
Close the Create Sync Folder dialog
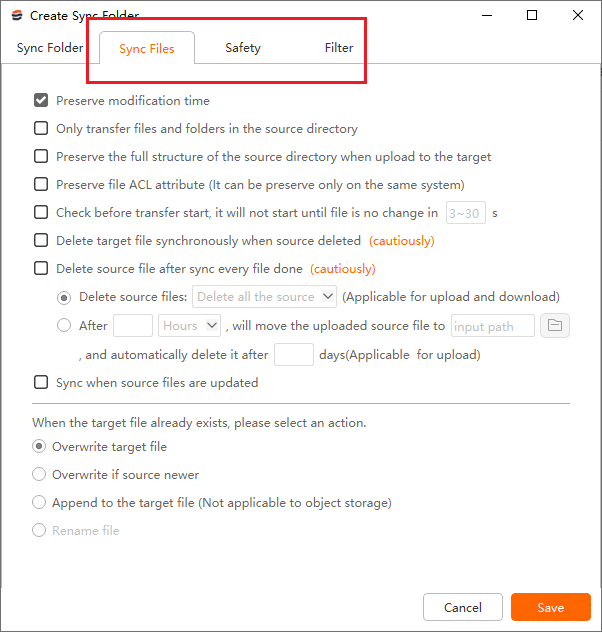coord(578,15)
